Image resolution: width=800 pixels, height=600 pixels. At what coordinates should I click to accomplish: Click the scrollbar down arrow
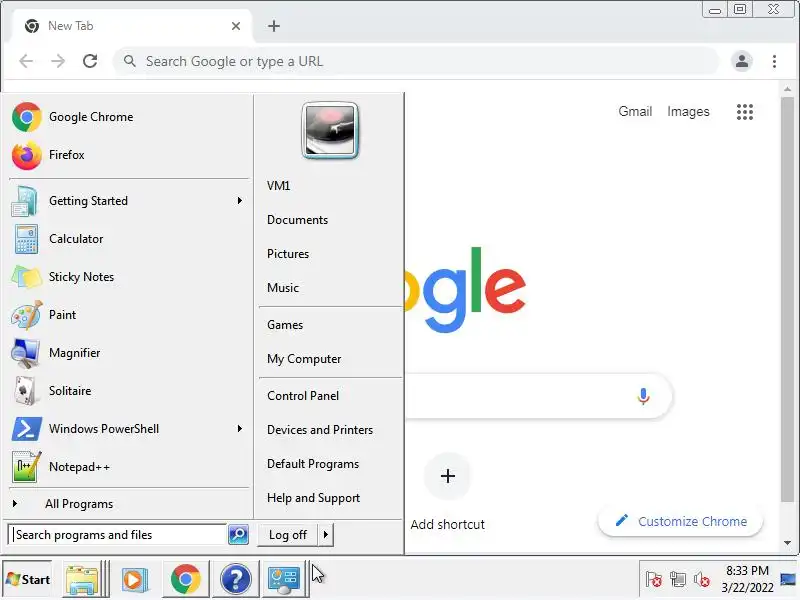(788, 543)
